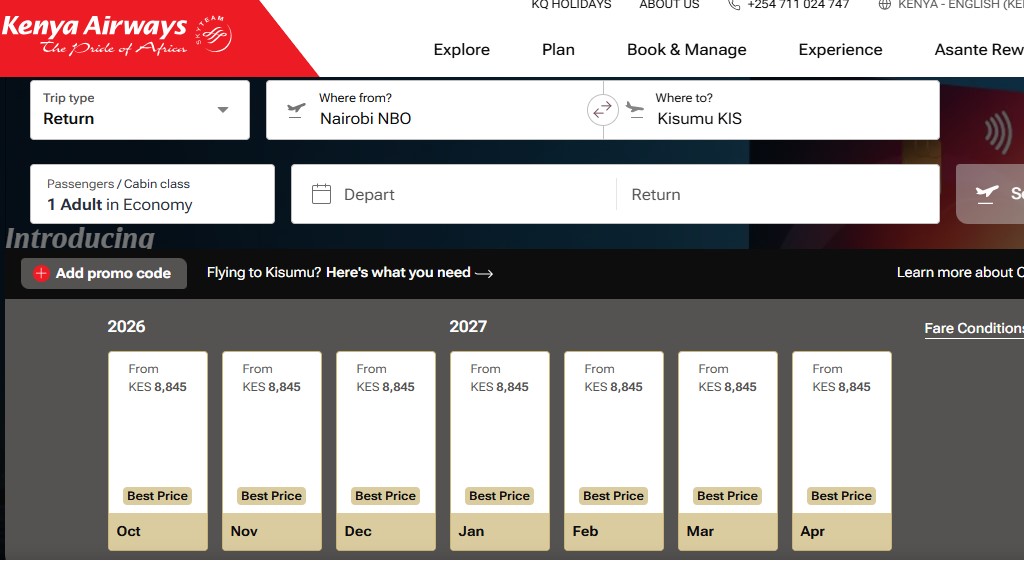The width and height of the screenshot is (1024, 564).
Task: Select the Jan 2027 price card
Action: (500, 450)
